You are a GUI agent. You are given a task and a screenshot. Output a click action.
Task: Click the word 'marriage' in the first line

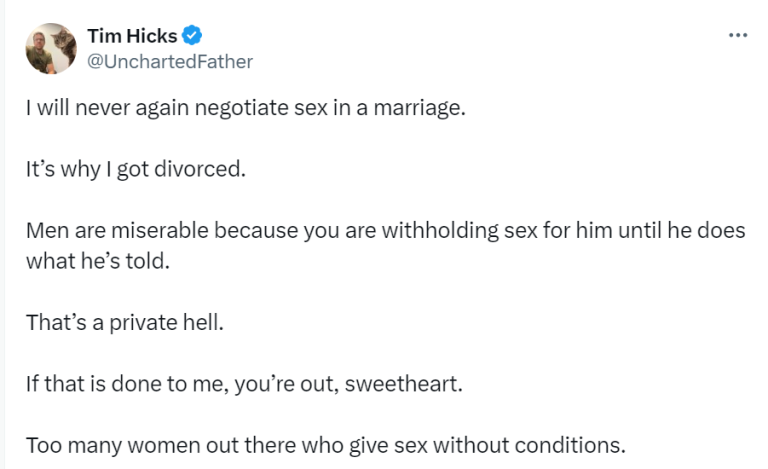[x=419, y=108]
